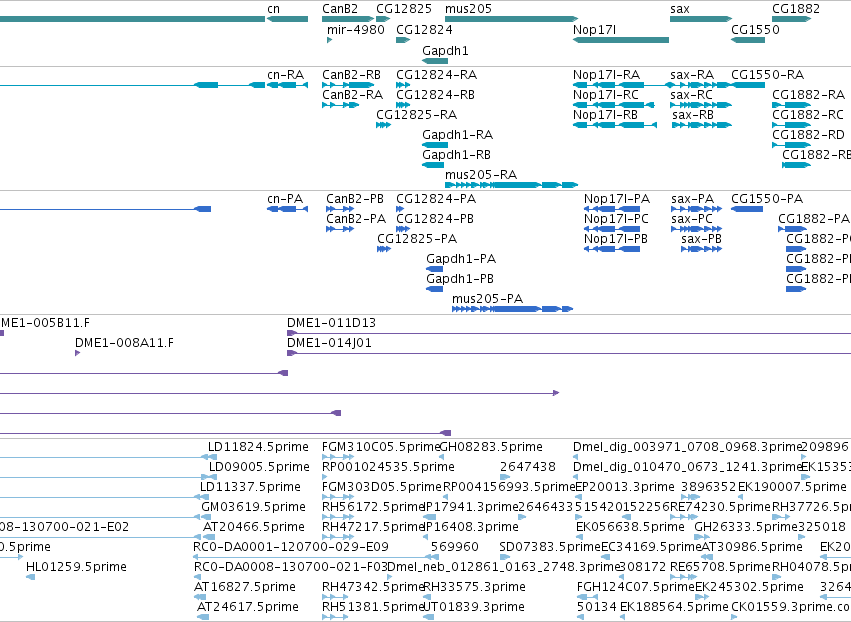Select the sax-RB transcript label
This screenshot has width=851, height=622.
coord(693,115)
